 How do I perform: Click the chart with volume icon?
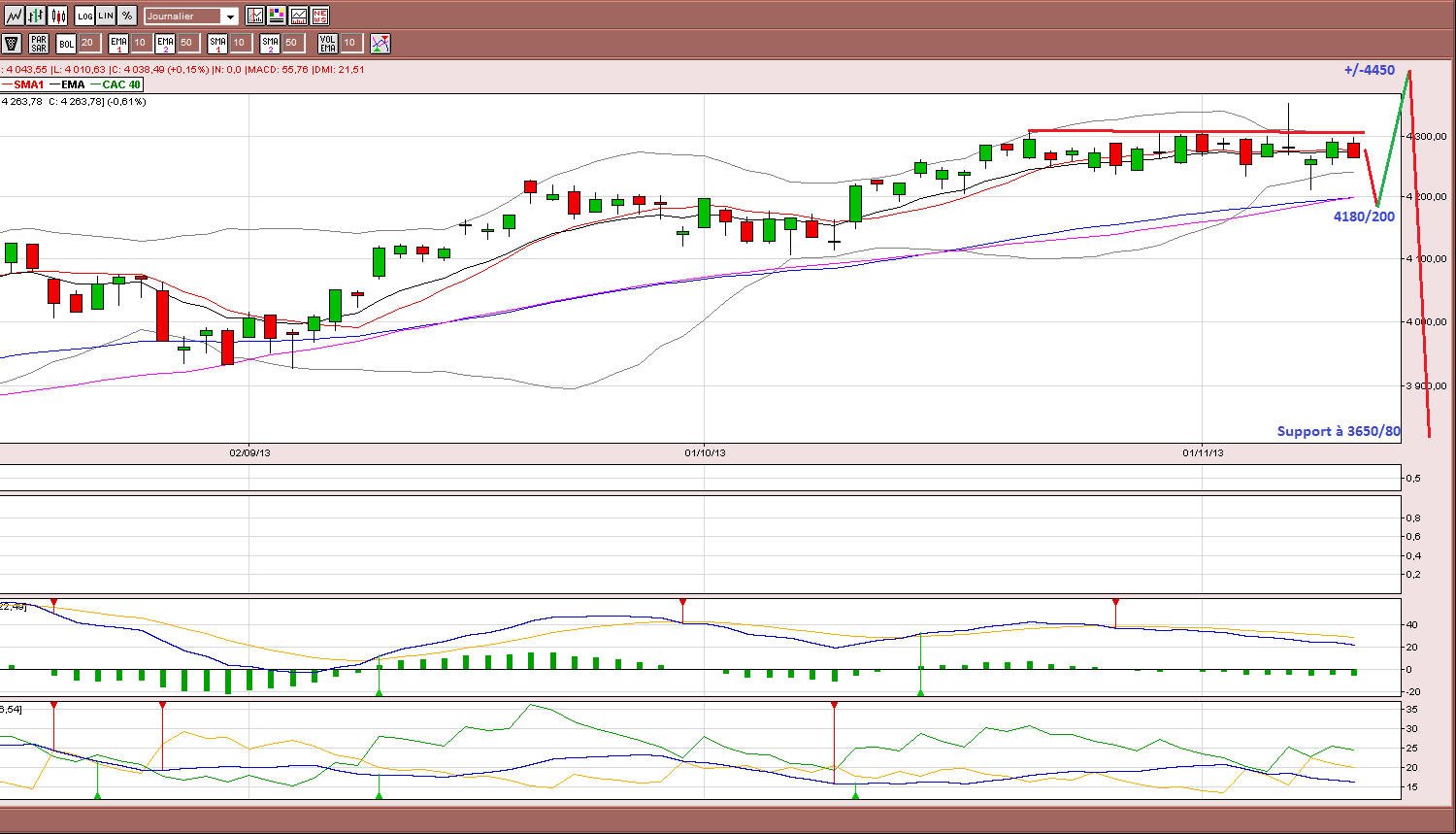pyautogui.click(x=298, y=16)
